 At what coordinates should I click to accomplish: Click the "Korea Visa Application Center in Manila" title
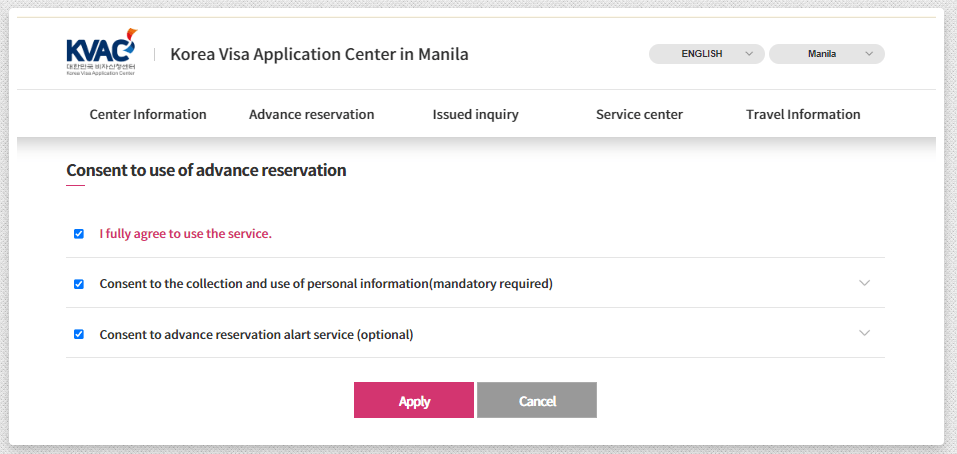(319, 54)
